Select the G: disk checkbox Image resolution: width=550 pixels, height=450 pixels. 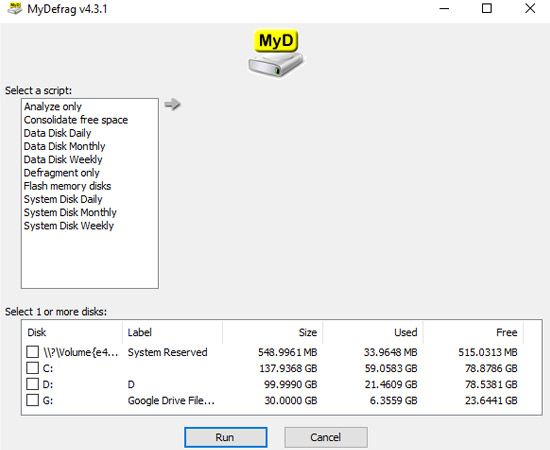coord(33,400)
